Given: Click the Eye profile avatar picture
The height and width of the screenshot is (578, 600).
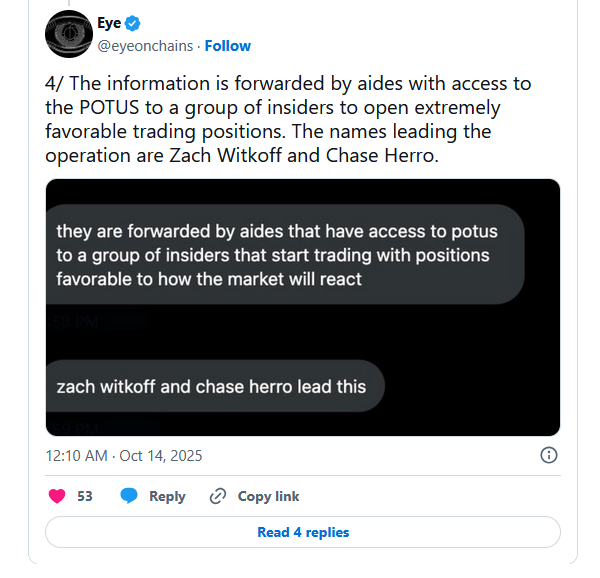Looking at the screenshot, I should pos(70,34).
